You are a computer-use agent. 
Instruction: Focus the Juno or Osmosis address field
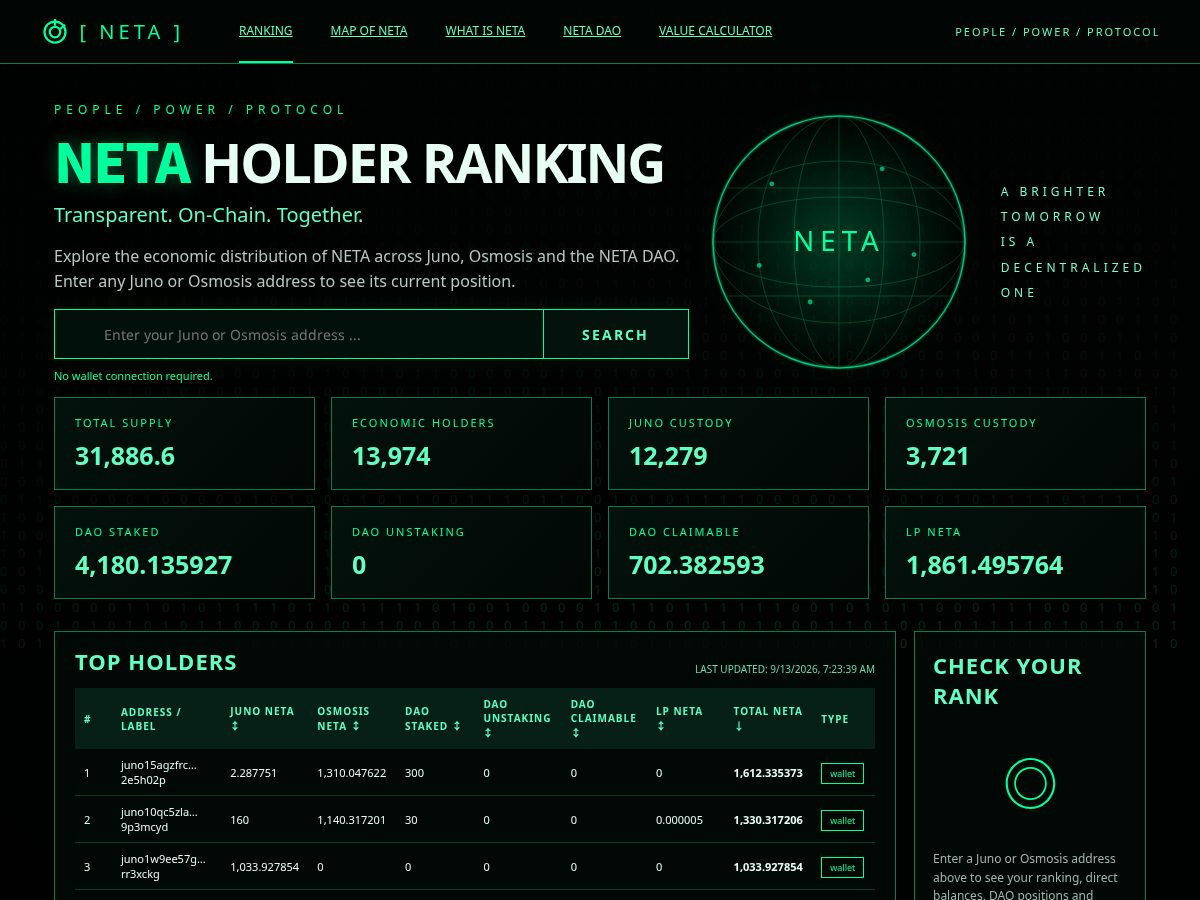299,335
